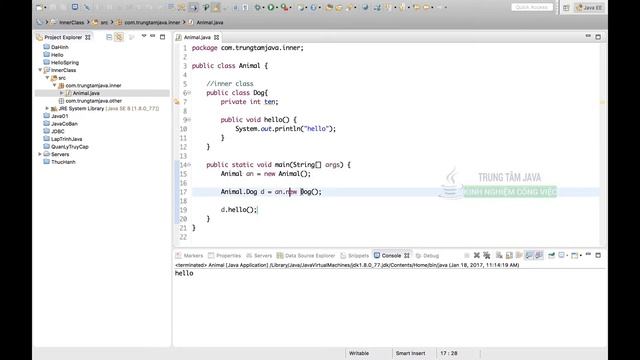This screenshot has height=360, width=640.
Task: Select the QuanLyTruyCap project
Action: pyautogui.click(x=70, y=147)
